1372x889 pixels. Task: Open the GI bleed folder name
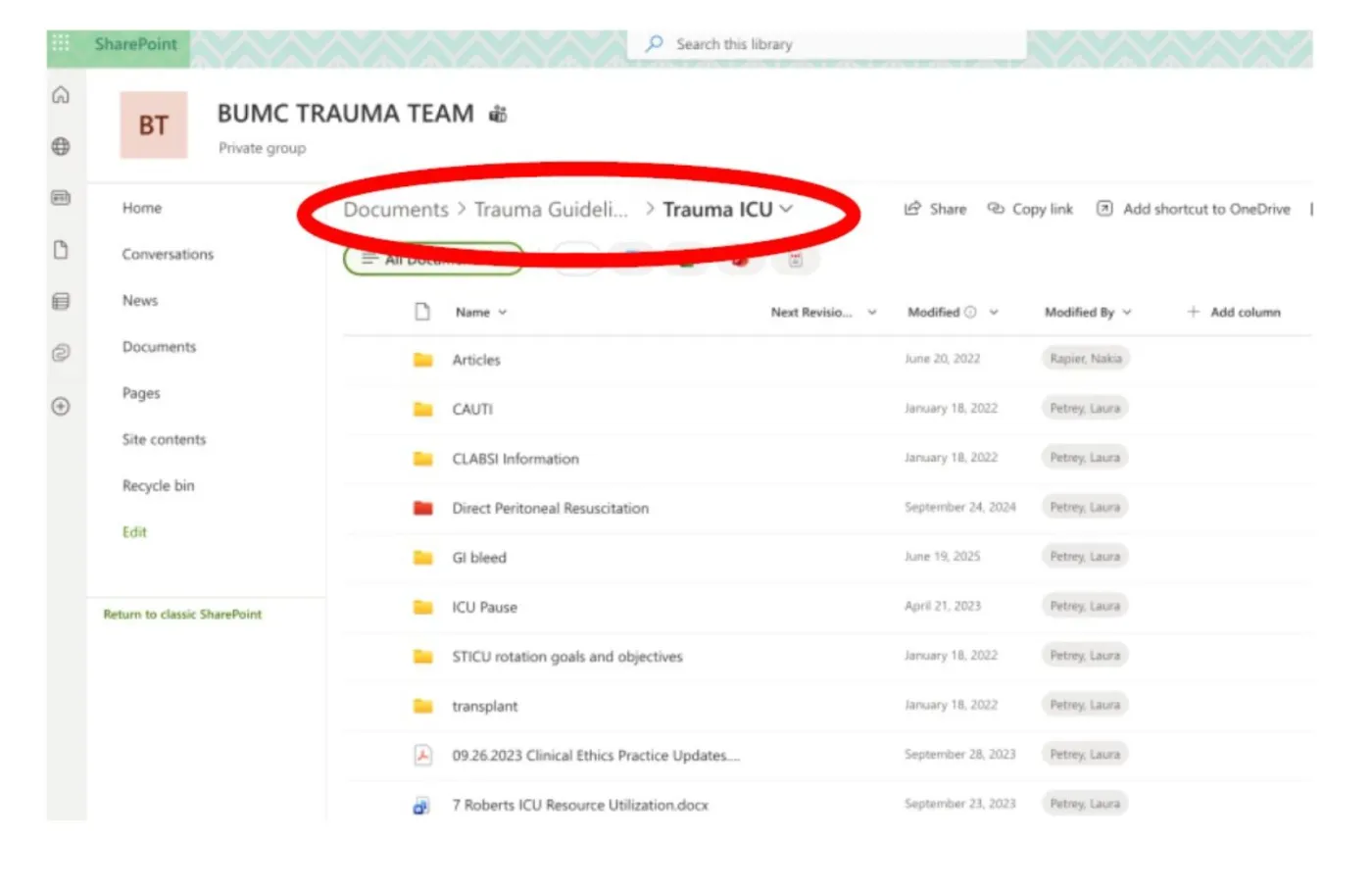click(479, 558)
